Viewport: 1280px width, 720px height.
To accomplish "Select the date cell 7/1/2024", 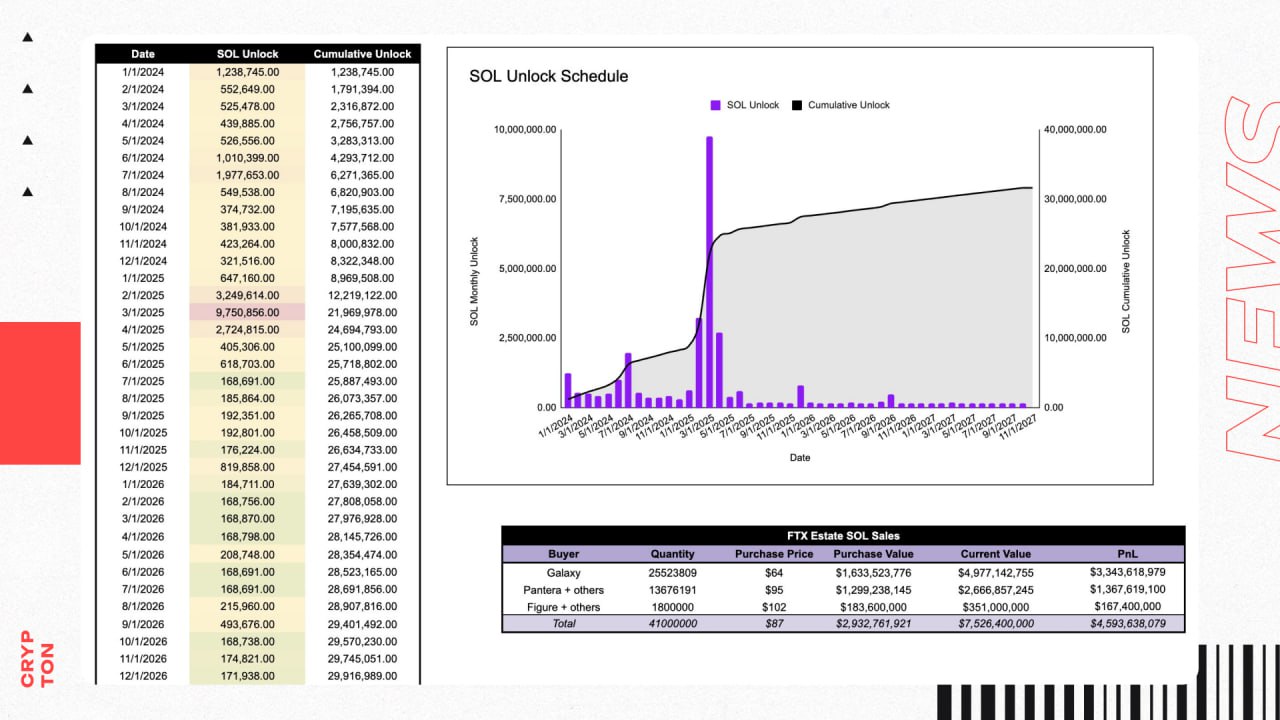I will click(x=142, y=175).
